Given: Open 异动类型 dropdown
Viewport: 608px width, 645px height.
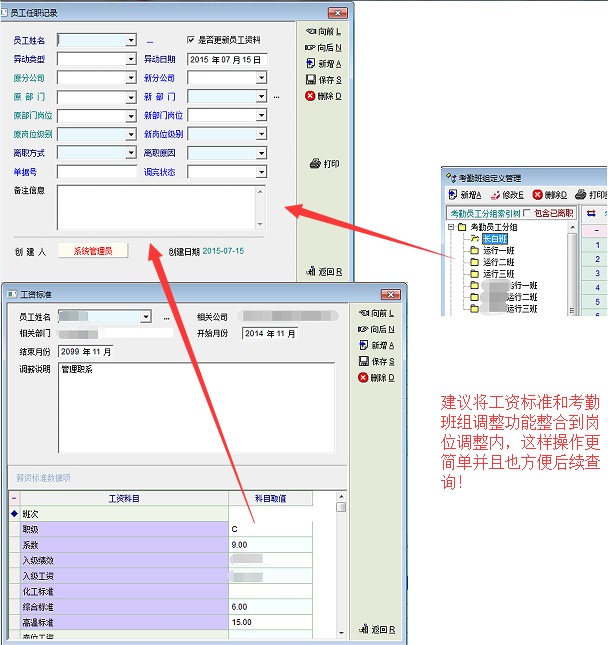Looking at the screenshot, I should point(131,59).
